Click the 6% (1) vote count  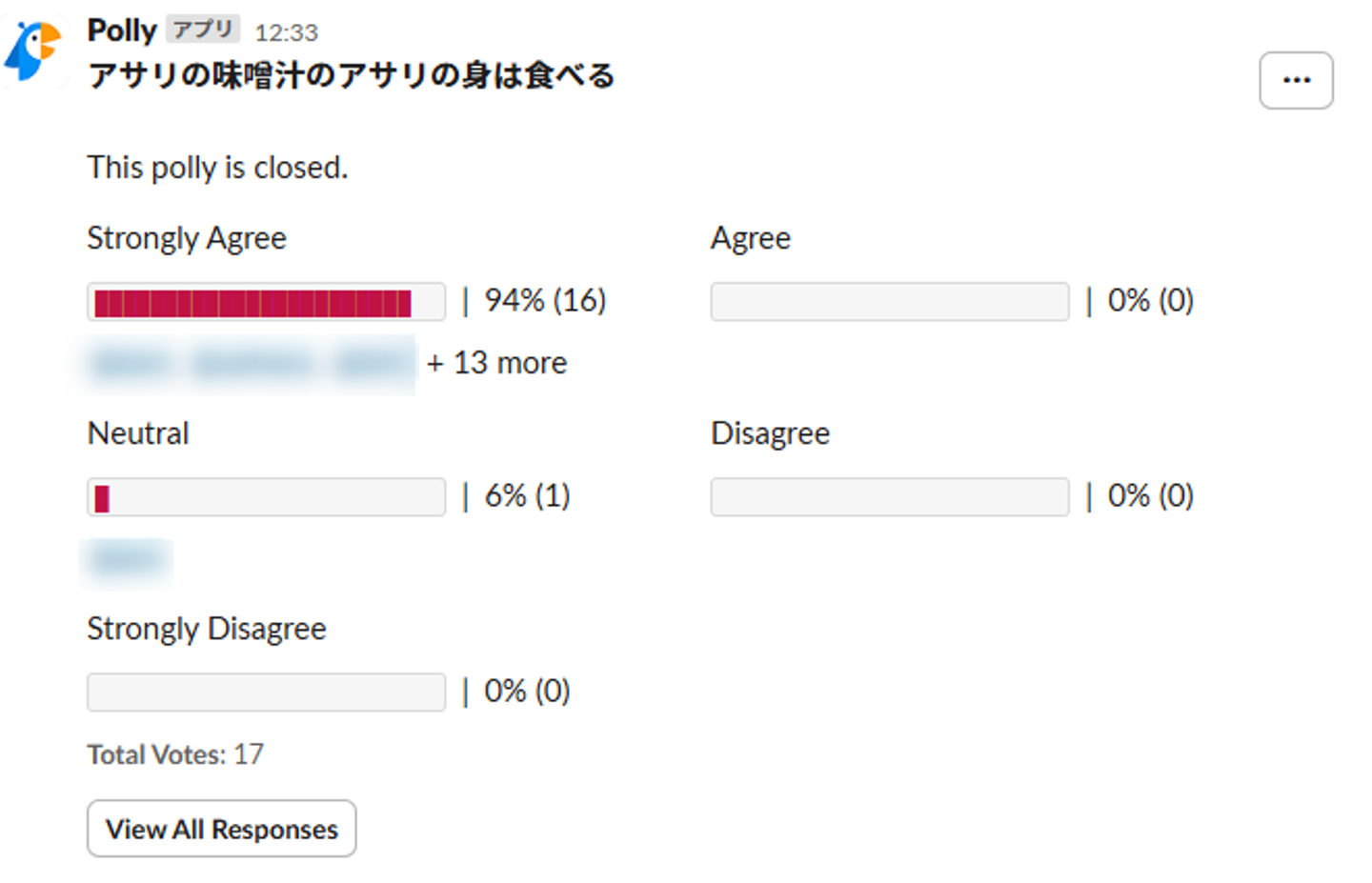(527, 496)
